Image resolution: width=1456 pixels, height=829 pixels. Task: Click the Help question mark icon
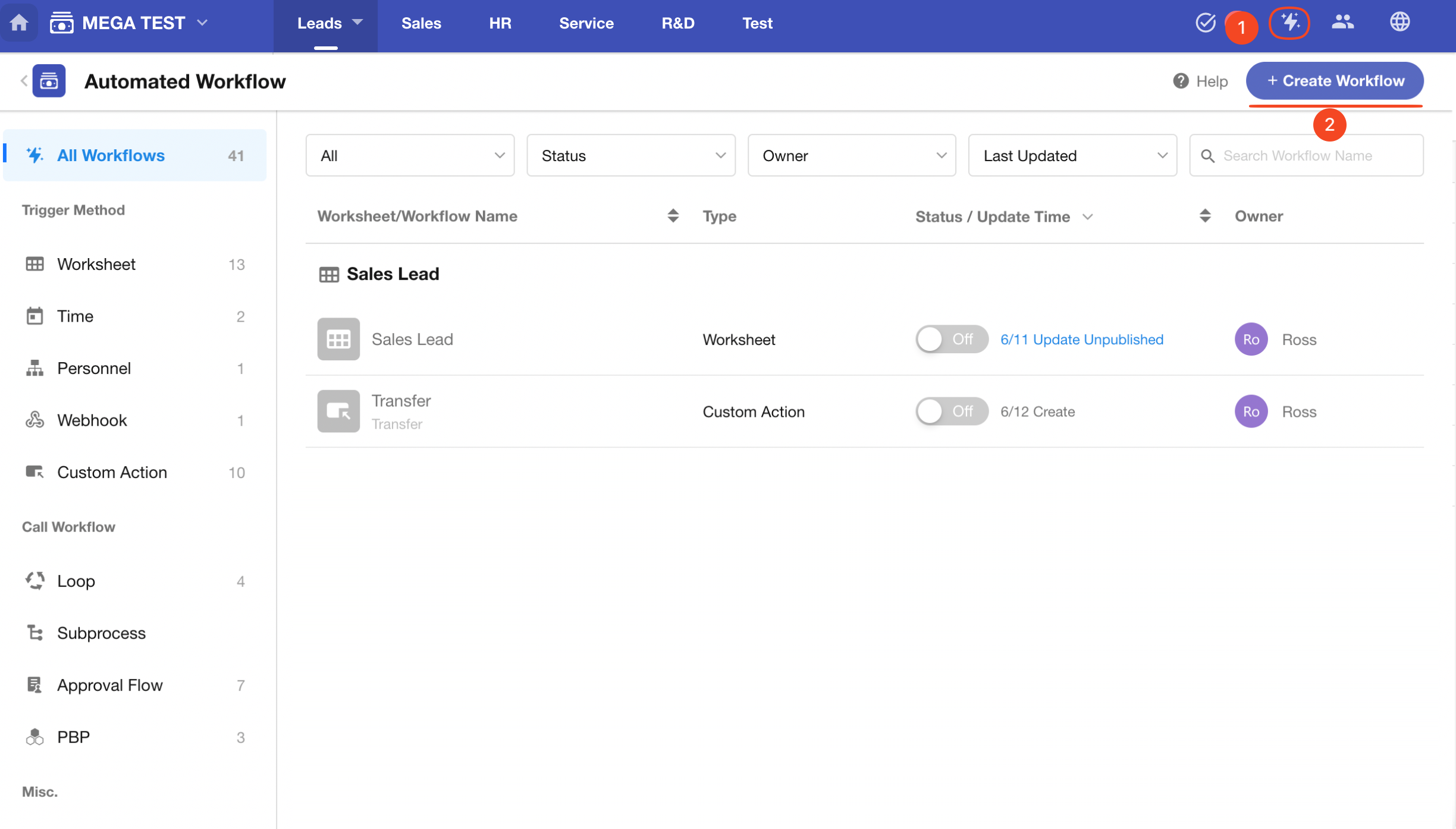(x=1181, y=81)
